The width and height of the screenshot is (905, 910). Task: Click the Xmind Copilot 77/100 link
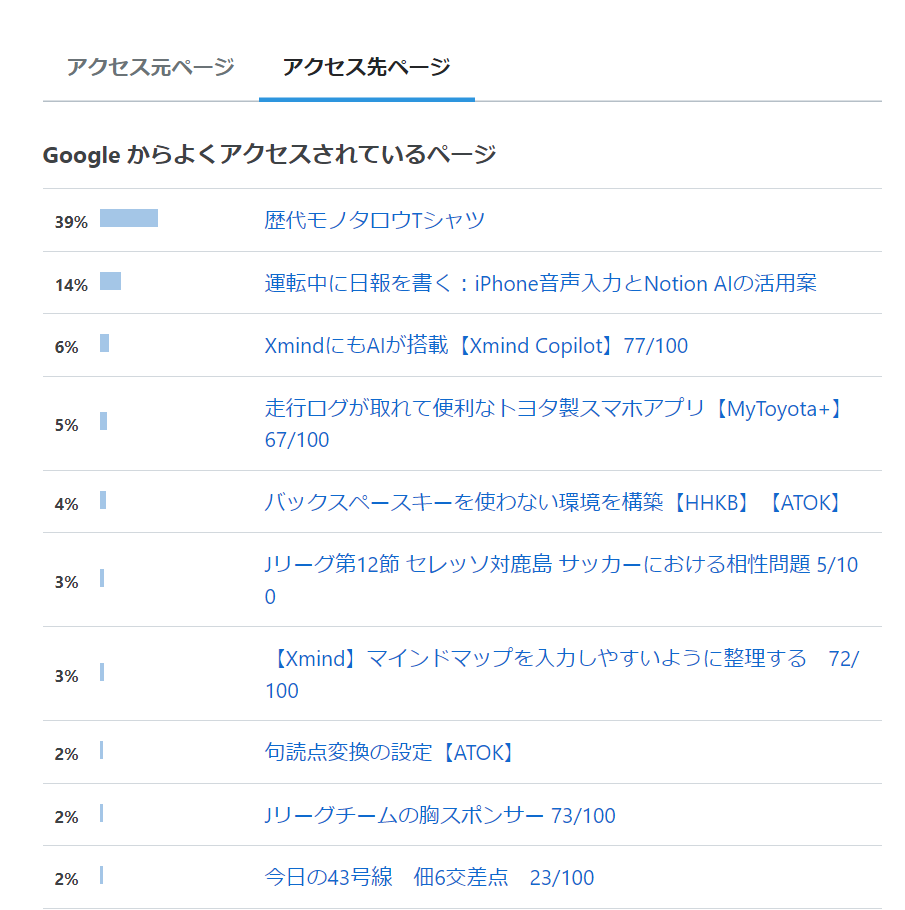point(476,346)
